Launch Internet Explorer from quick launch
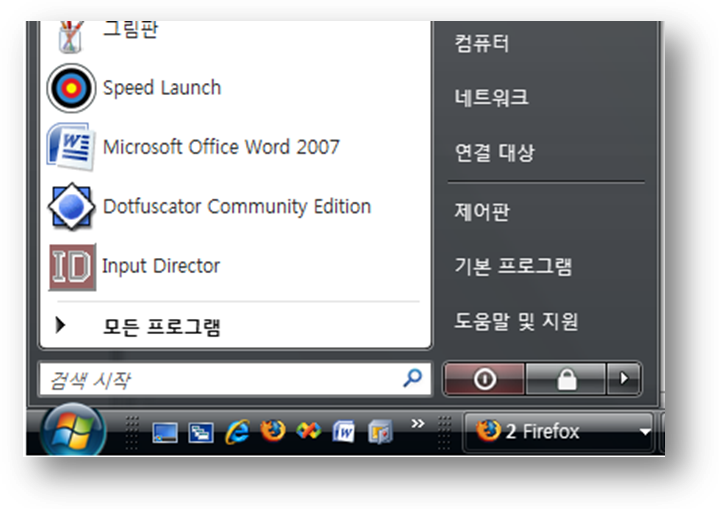This screenshot has width=719, height=509. point(237,432)
